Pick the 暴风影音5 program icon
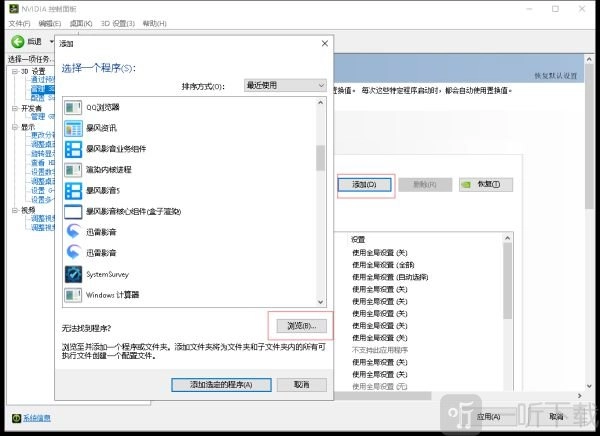This screenshot has width=600, height=436. 72,190
